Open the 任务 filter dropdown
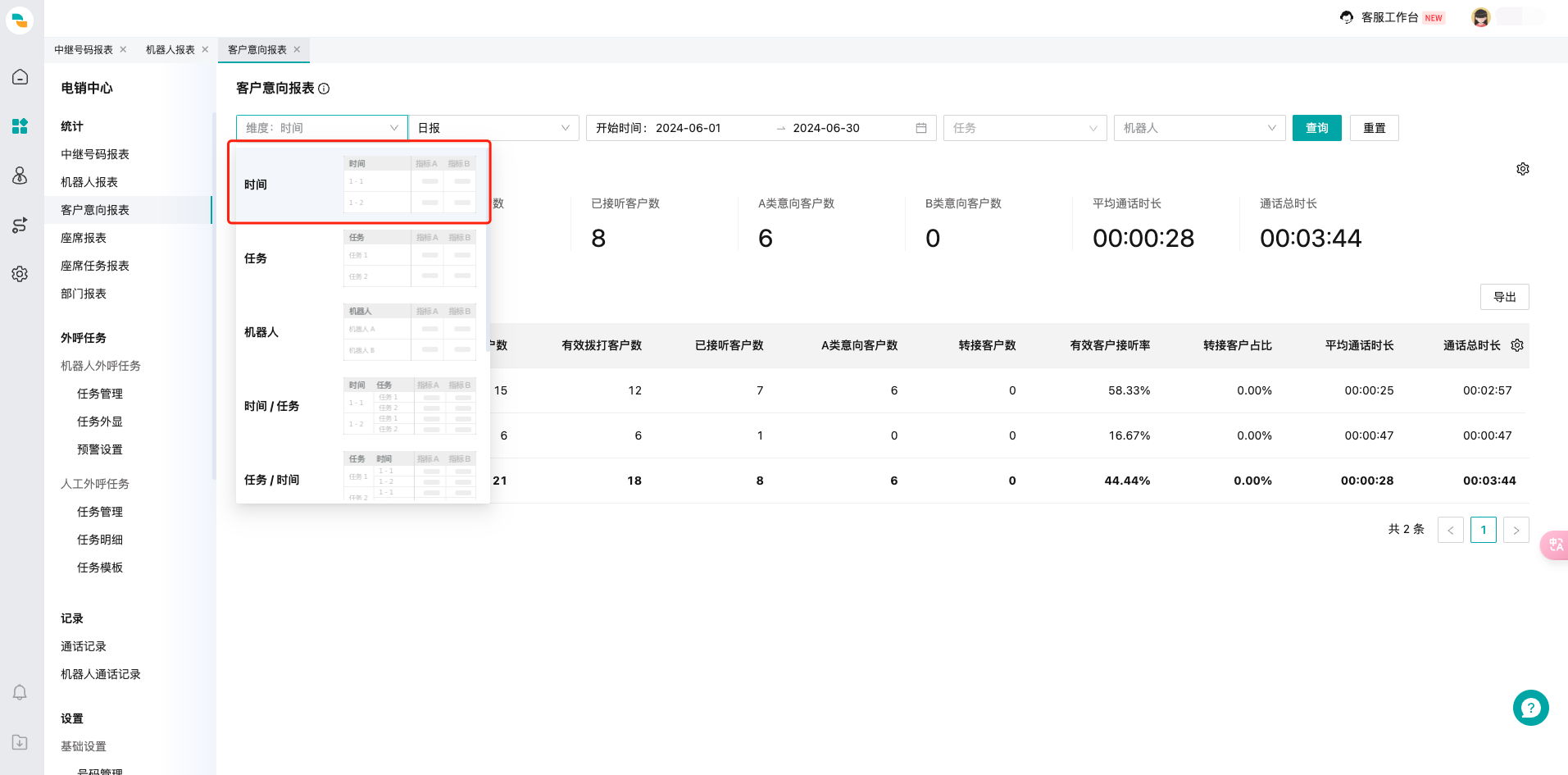This screenshot has height=775, width=1568. [x=1025, y=128]
